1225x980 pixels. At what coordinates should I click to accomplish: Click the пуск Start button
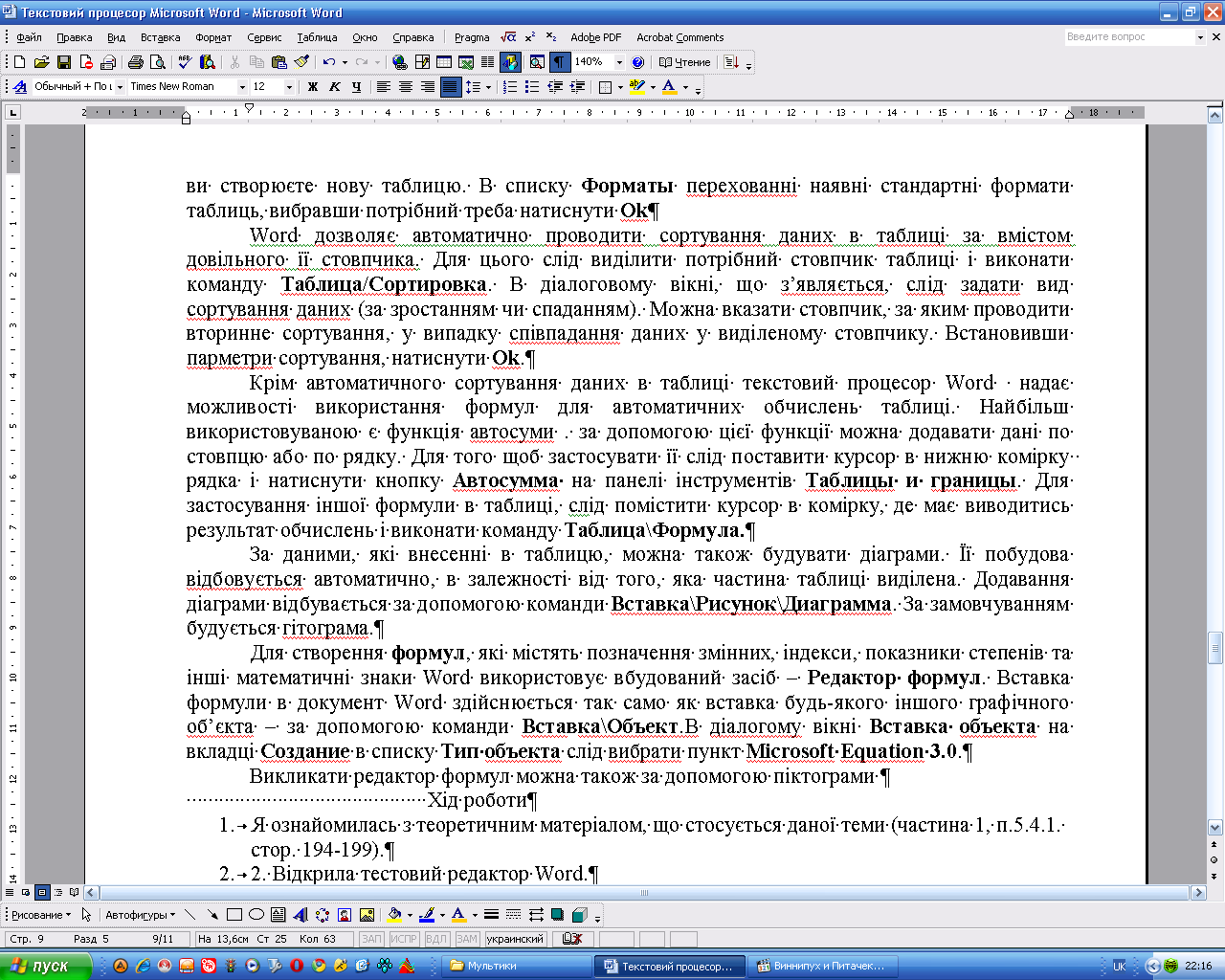click(46, 966)
